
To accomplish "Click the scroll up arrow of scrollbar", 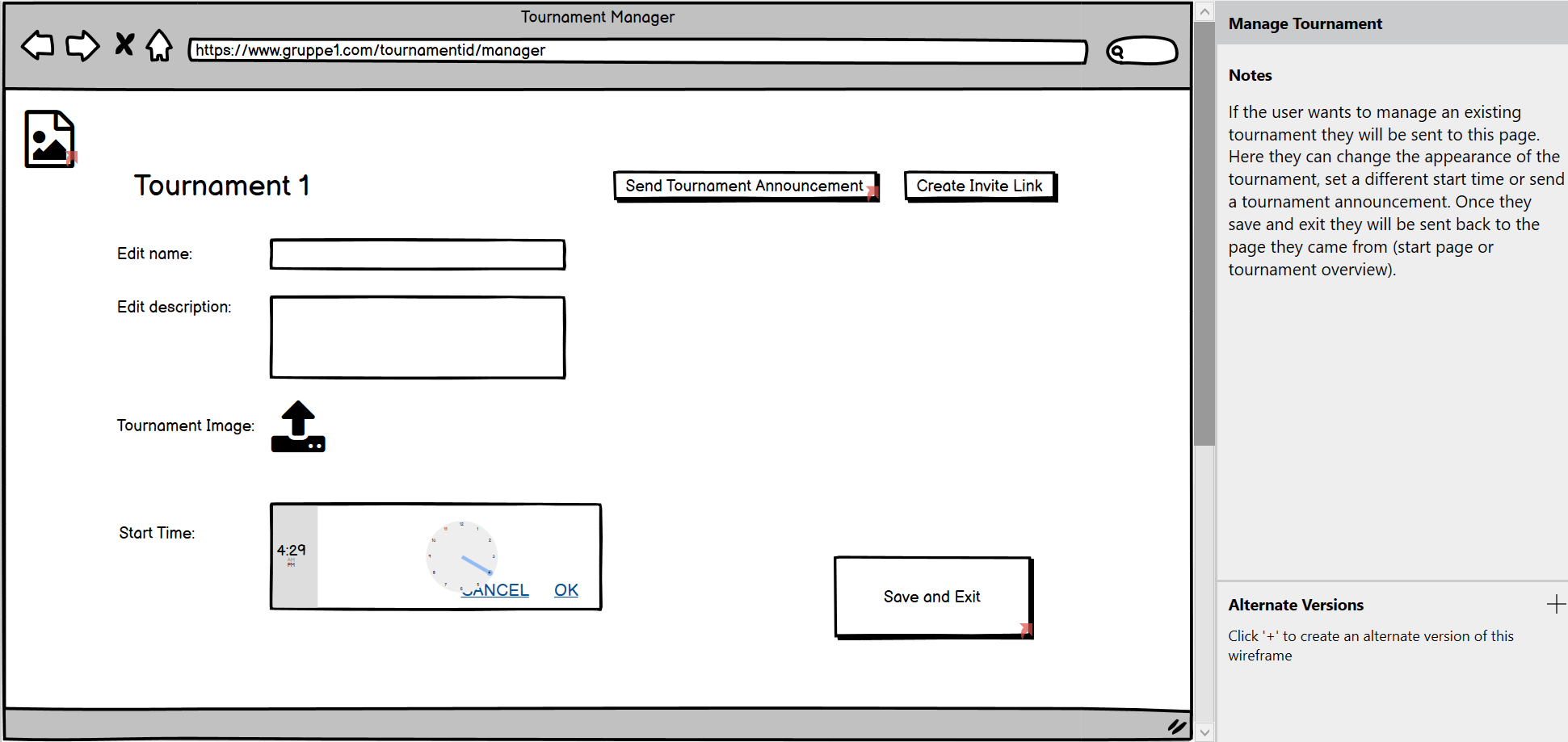I will click(x=1204, y=11).
